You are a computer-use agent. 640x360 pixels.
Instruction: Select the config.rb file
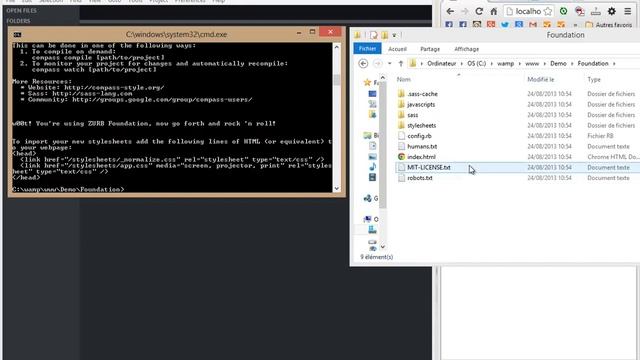[419, 136]
